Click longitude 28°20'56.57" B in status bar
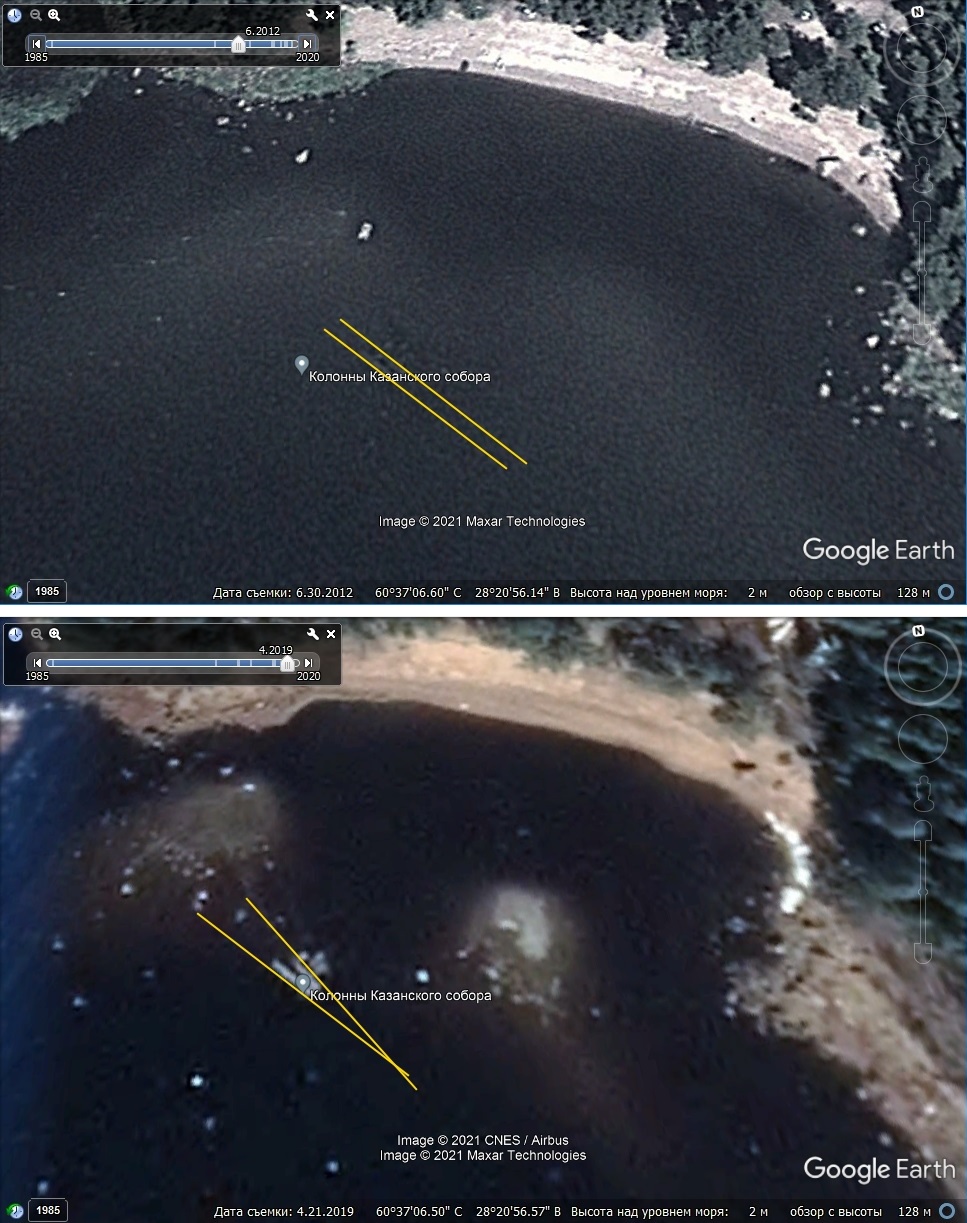The height and width of the screenshot is (1223, 967). (x=518, y=1212)
